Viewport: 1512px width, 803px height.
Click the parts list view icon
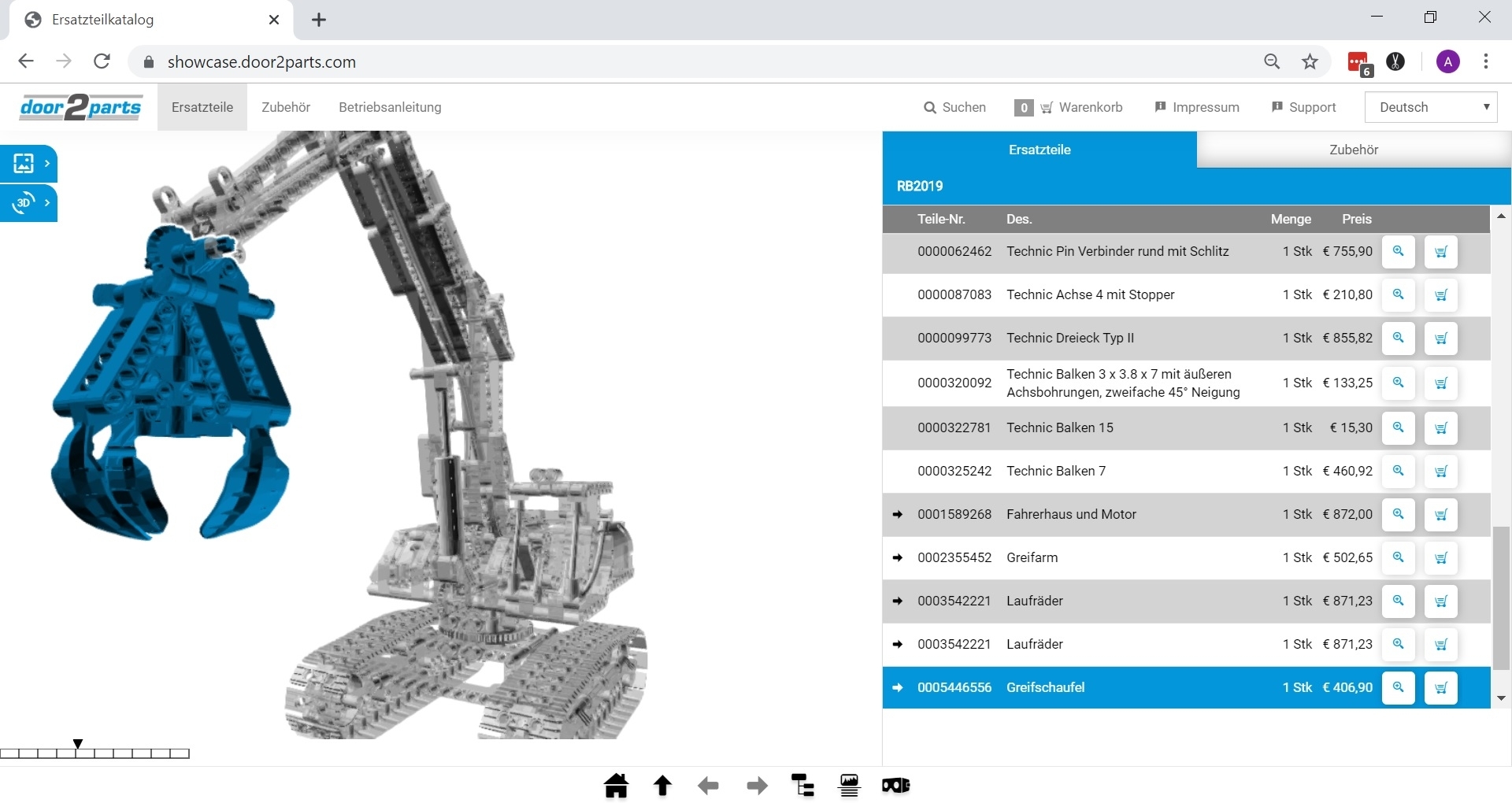(x=849, y=785)
